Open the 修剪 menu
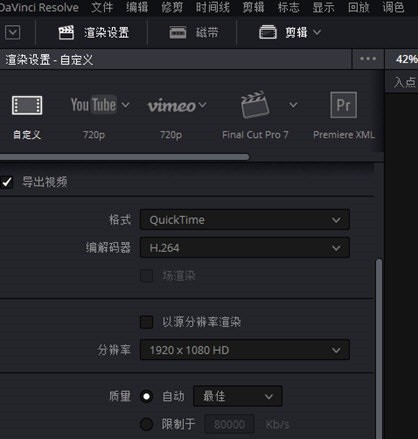This screenshot has height=439, width=418. pyautogui.click(x=172, y=7)
